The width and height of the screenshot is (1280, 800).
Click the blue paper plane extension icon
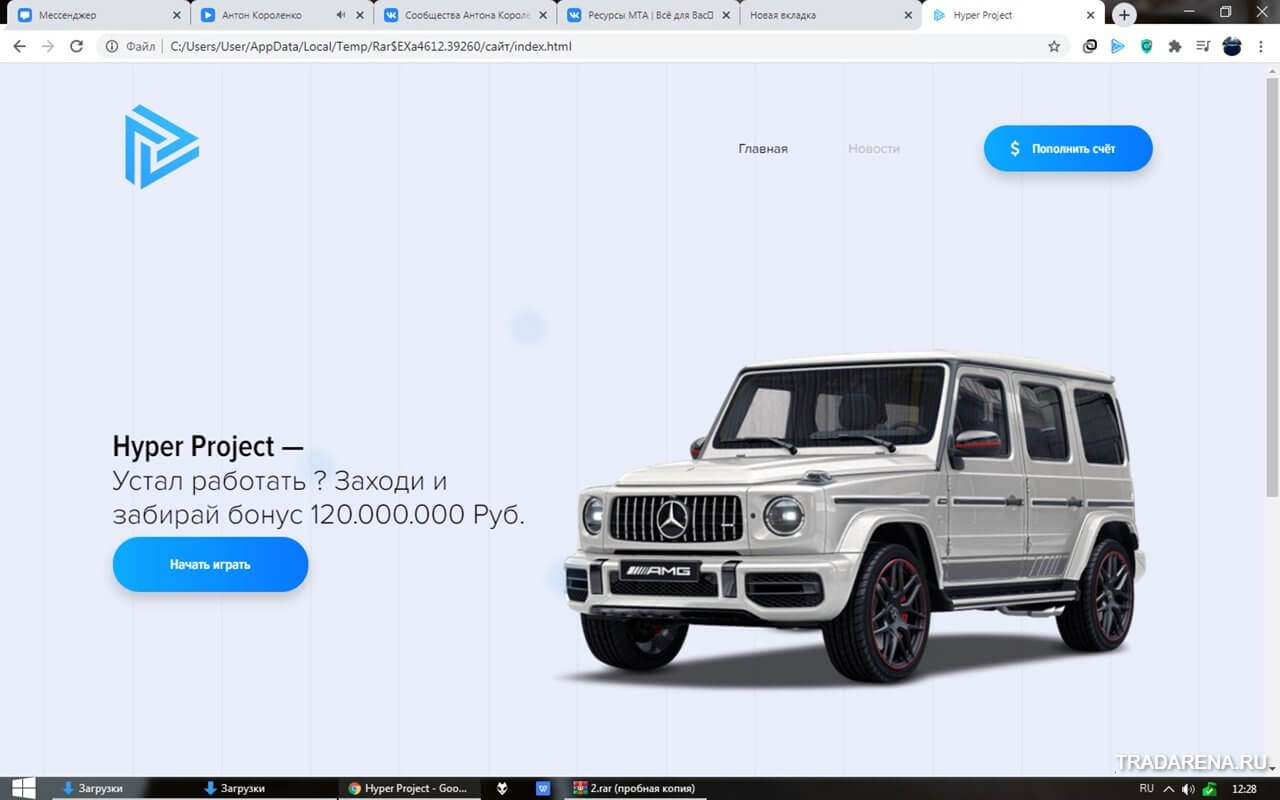[x=1118, y=46]
